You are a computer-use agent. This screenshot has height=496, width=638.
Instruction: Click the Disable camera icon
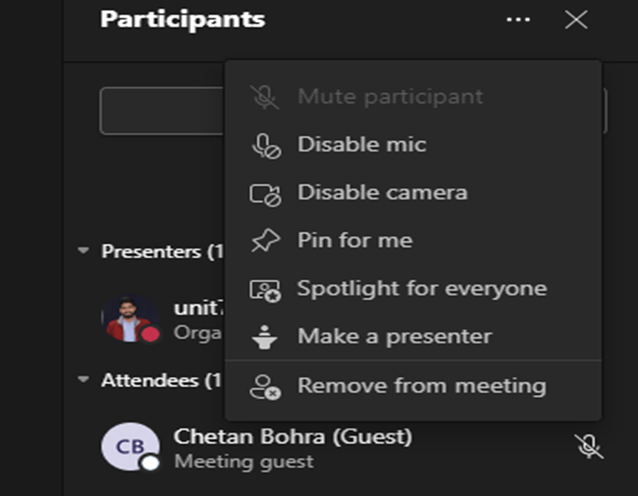pyautogui.click(x=265, y=194)
